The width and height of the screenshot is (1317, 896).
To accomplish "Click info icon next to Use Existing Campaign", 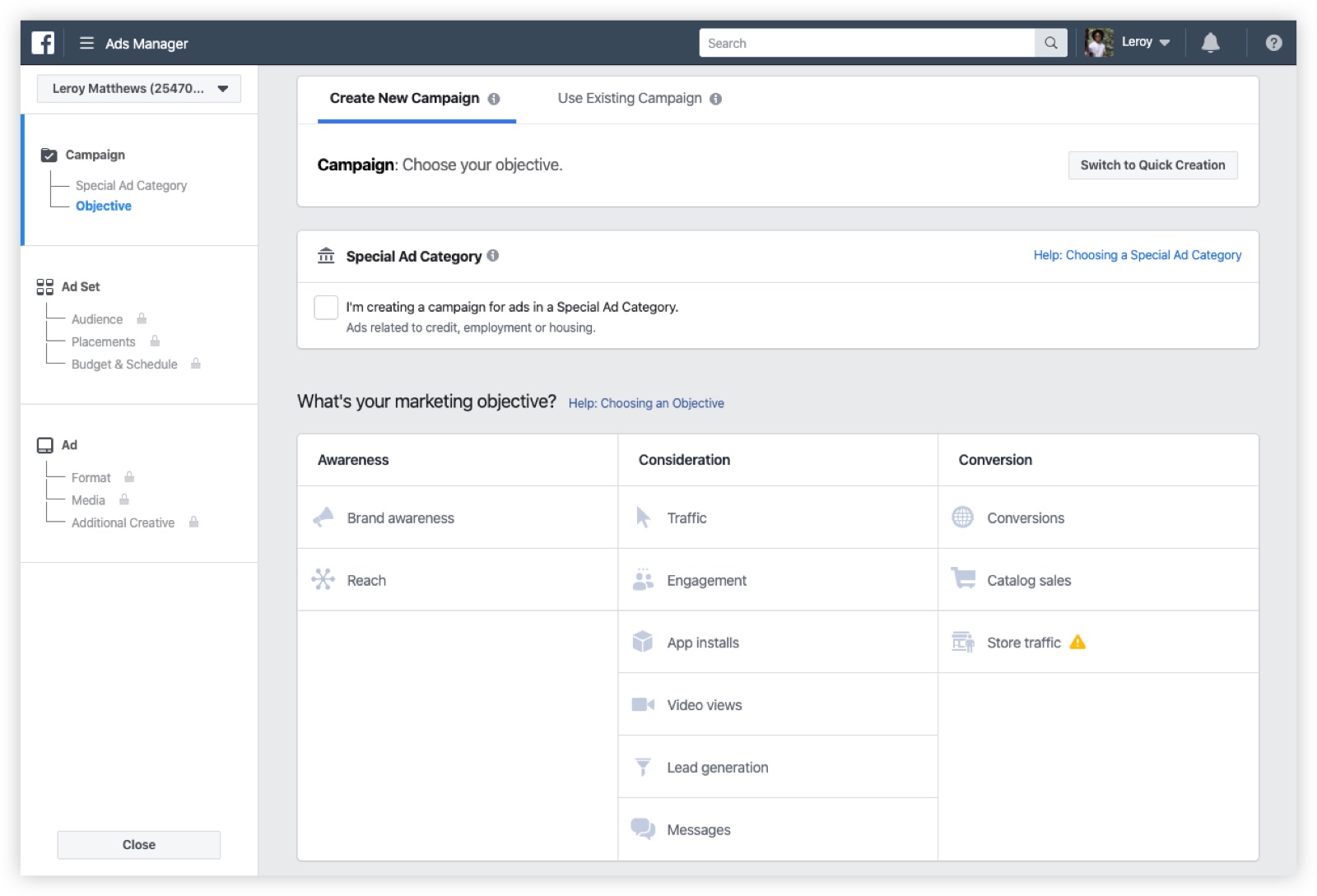I will (716, 99).
